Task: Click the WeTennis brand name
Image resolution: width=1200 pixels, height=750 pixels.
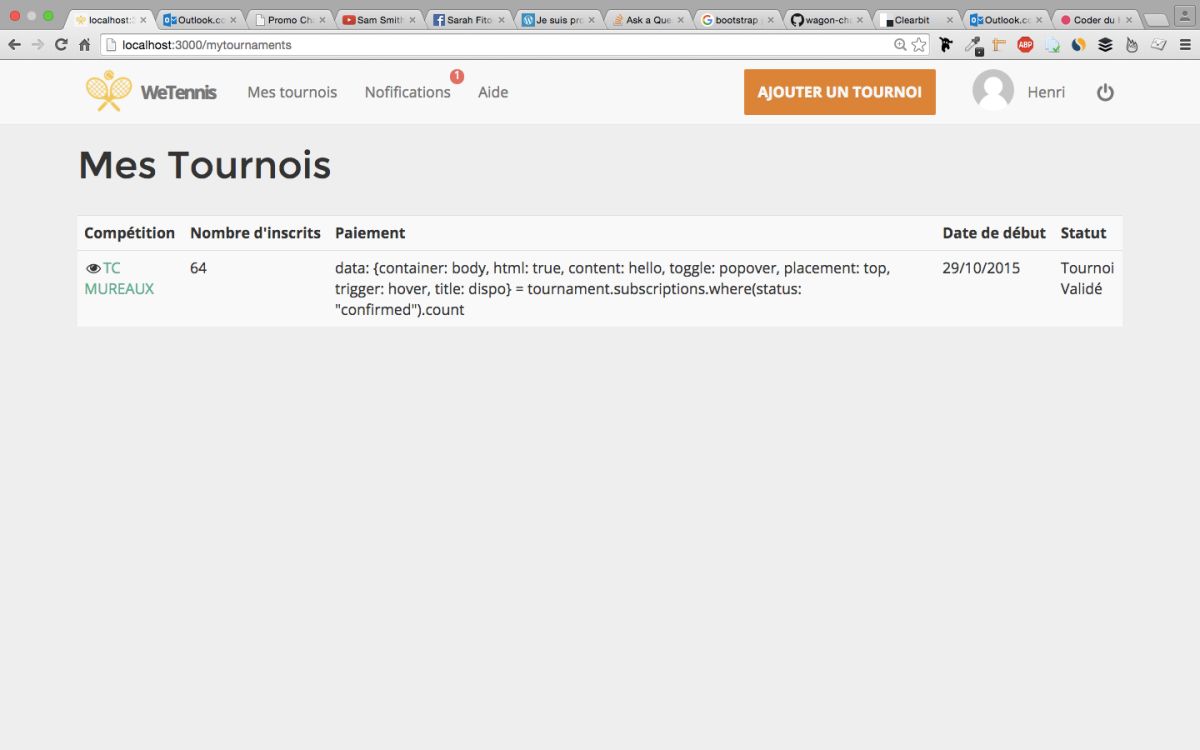Action: [178, 92]
